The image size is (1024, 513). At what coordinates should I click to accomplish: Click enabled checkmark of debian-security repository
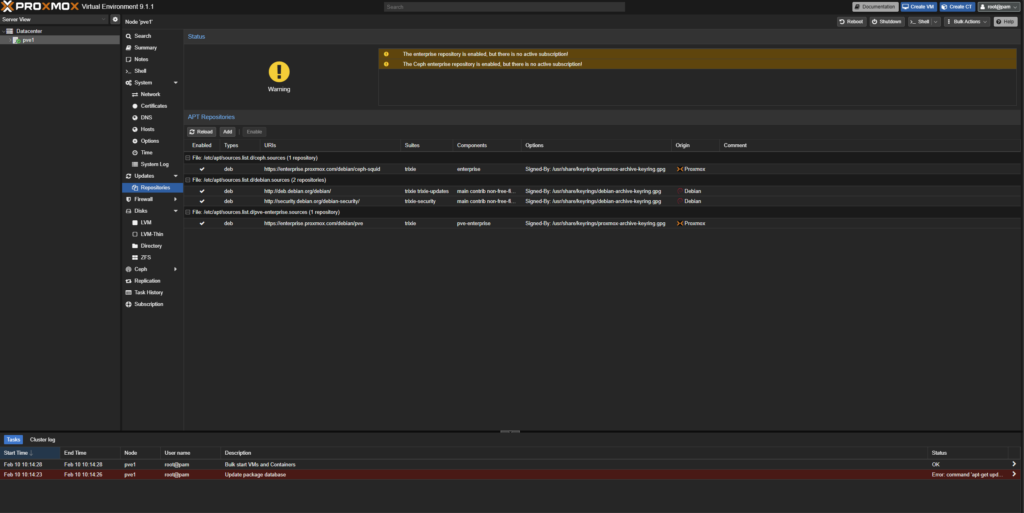coord(202,201)
